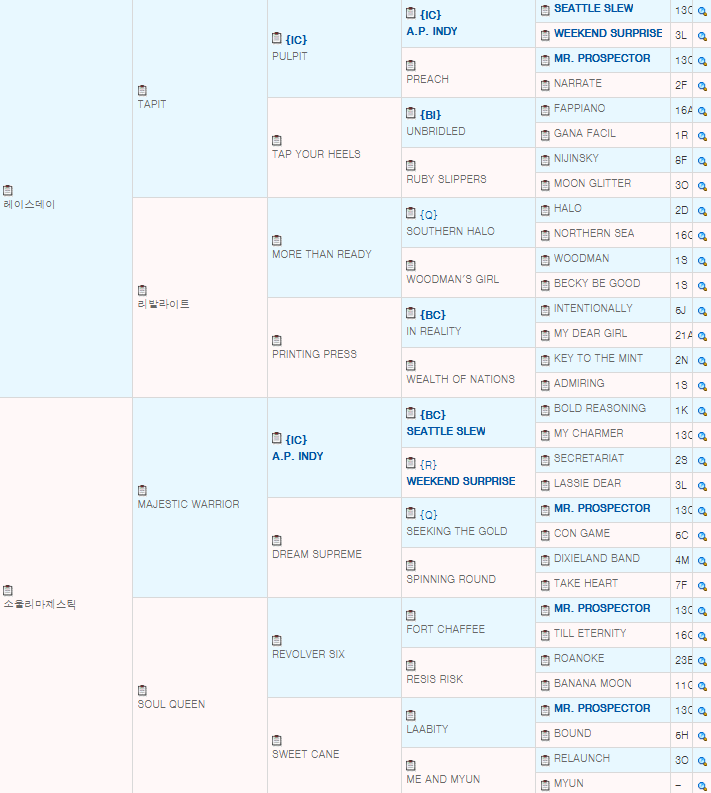Select the ME AND MYUN name
The image size is (711, 793).
pos(443,779)
